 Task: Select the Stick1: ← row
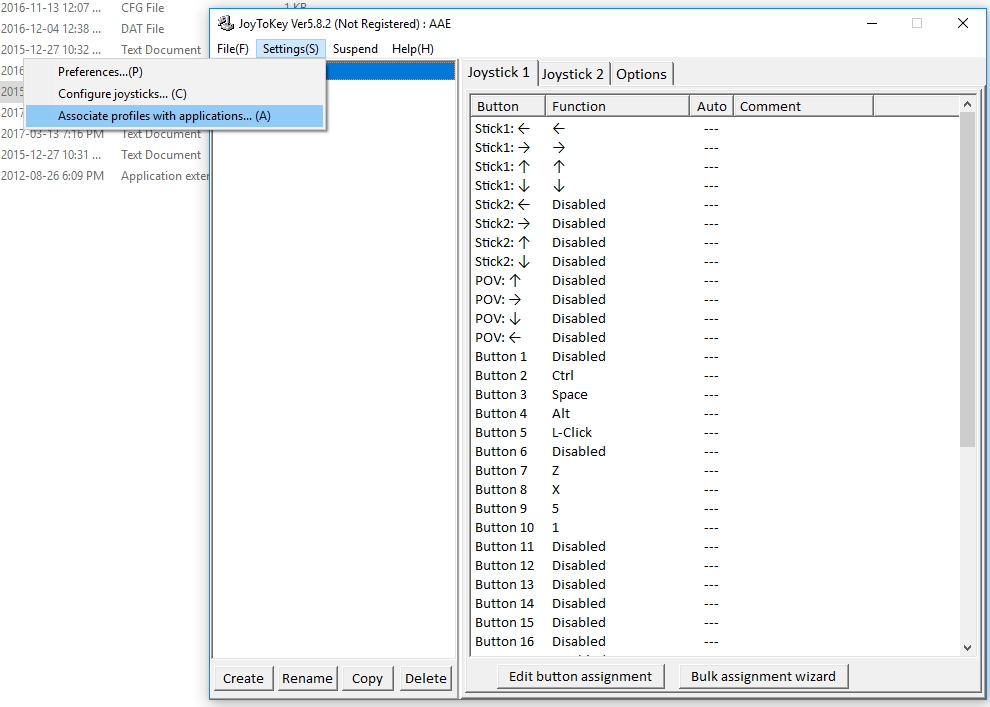click(715, 129)
